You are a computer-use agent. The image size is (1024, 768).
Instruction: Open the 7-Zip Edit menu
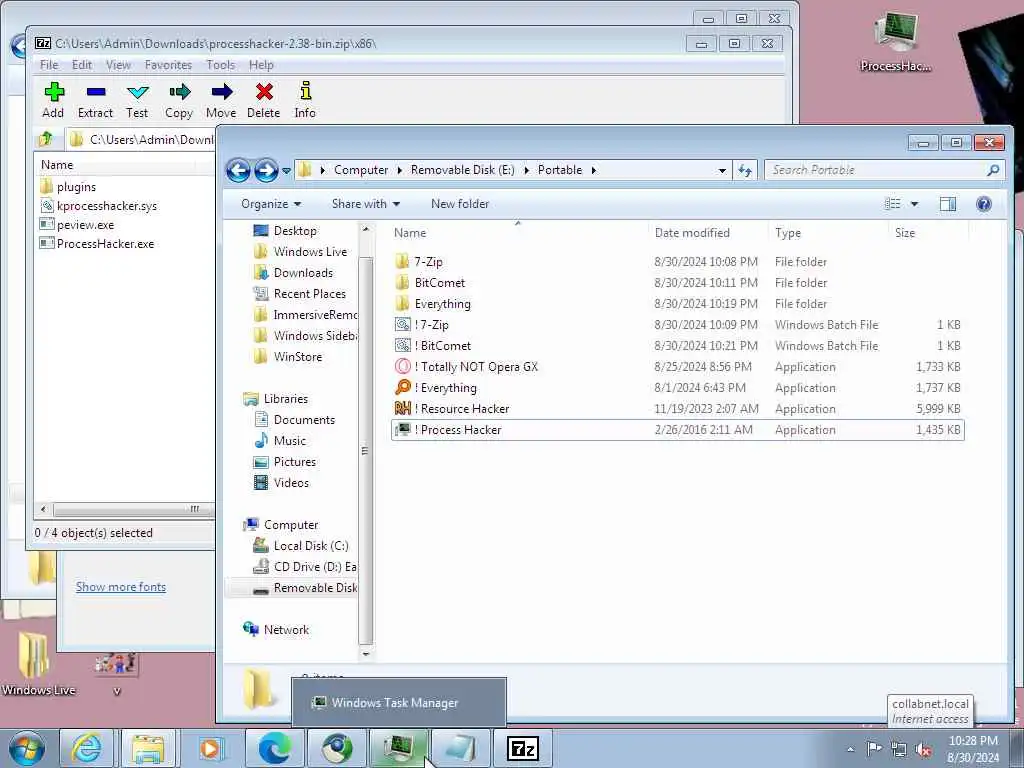click(82, 65)
